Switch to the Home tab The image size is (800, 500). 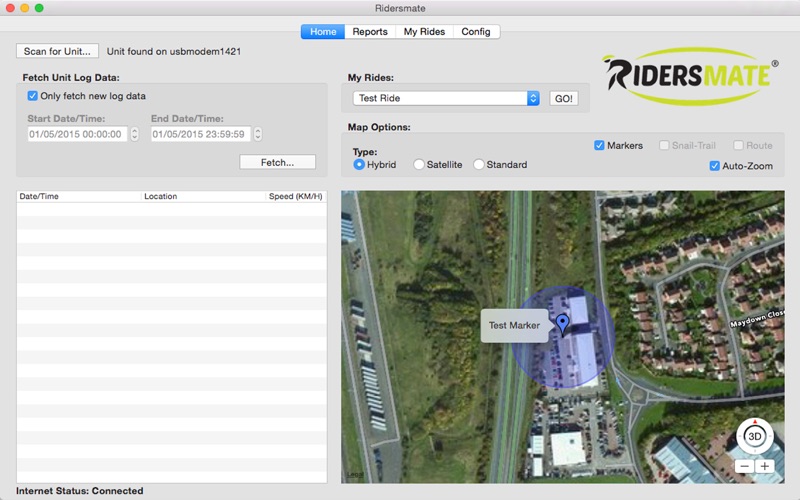point(323,32)
